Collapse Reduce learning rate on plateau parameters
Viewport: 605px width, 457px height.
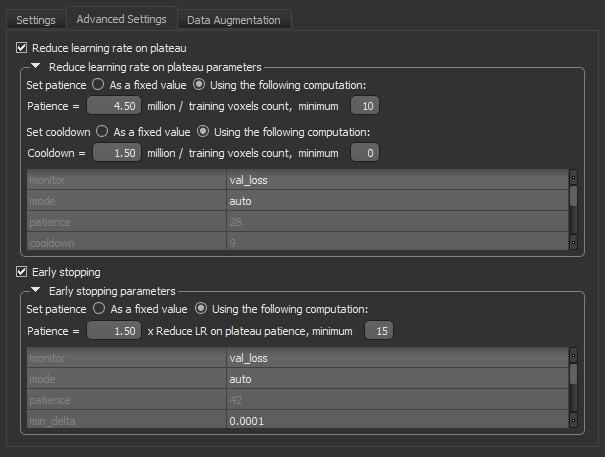[x=37, y=66]
